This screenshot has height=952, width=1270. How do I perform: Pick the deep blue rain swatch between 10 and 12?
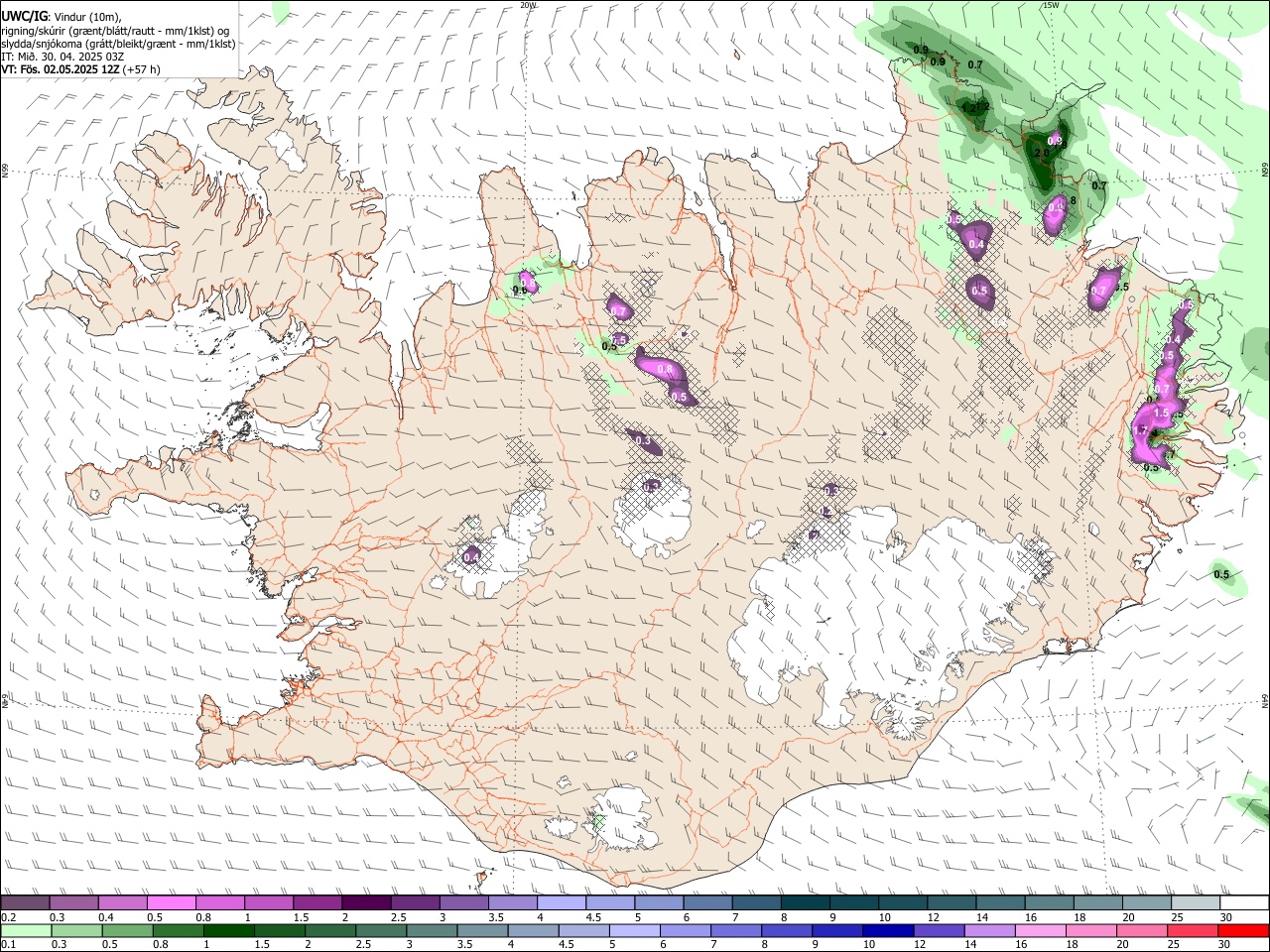[888, 931]
